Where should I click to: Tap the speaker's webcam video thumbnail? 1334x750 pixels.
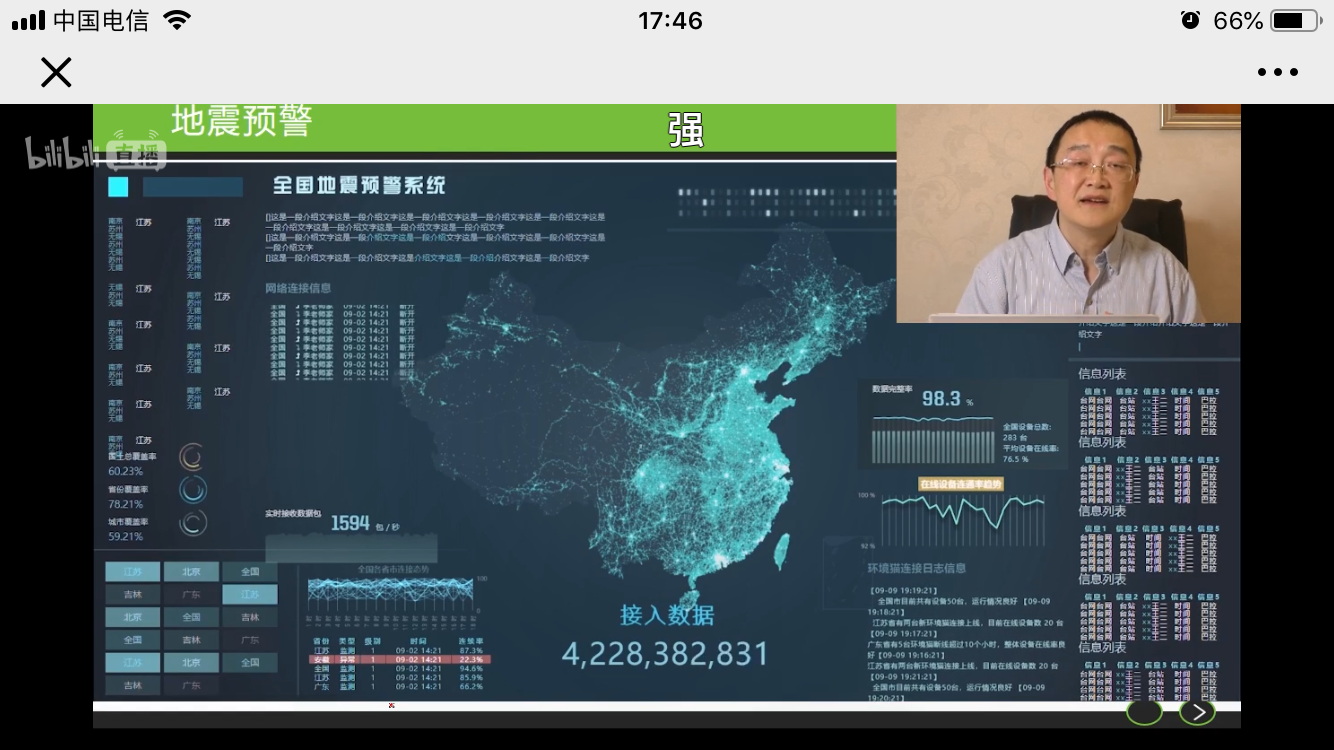click(x=1067, y=214)
